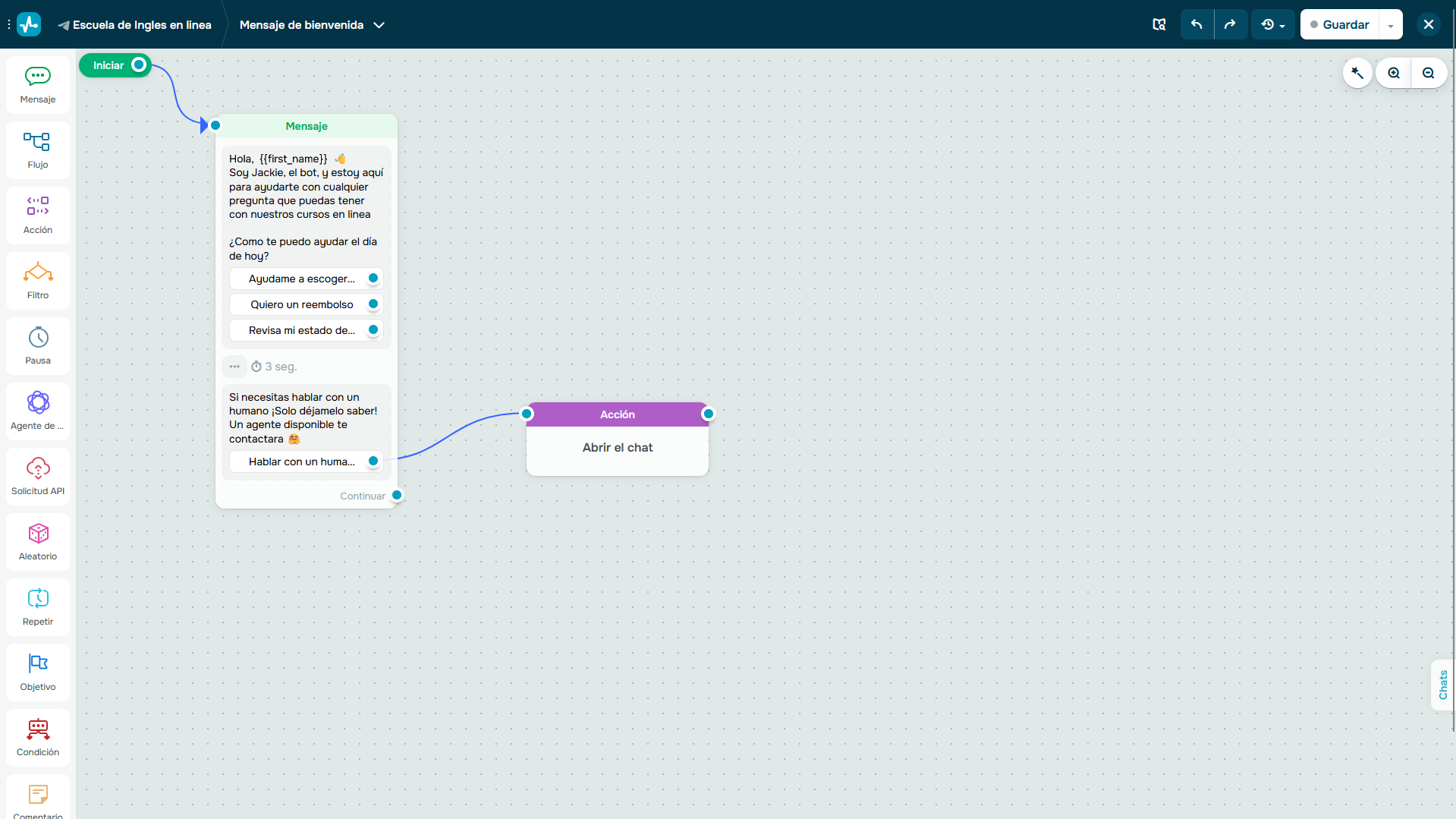Click connector dot of Ayudame a escoger

[x=373, y=278]
